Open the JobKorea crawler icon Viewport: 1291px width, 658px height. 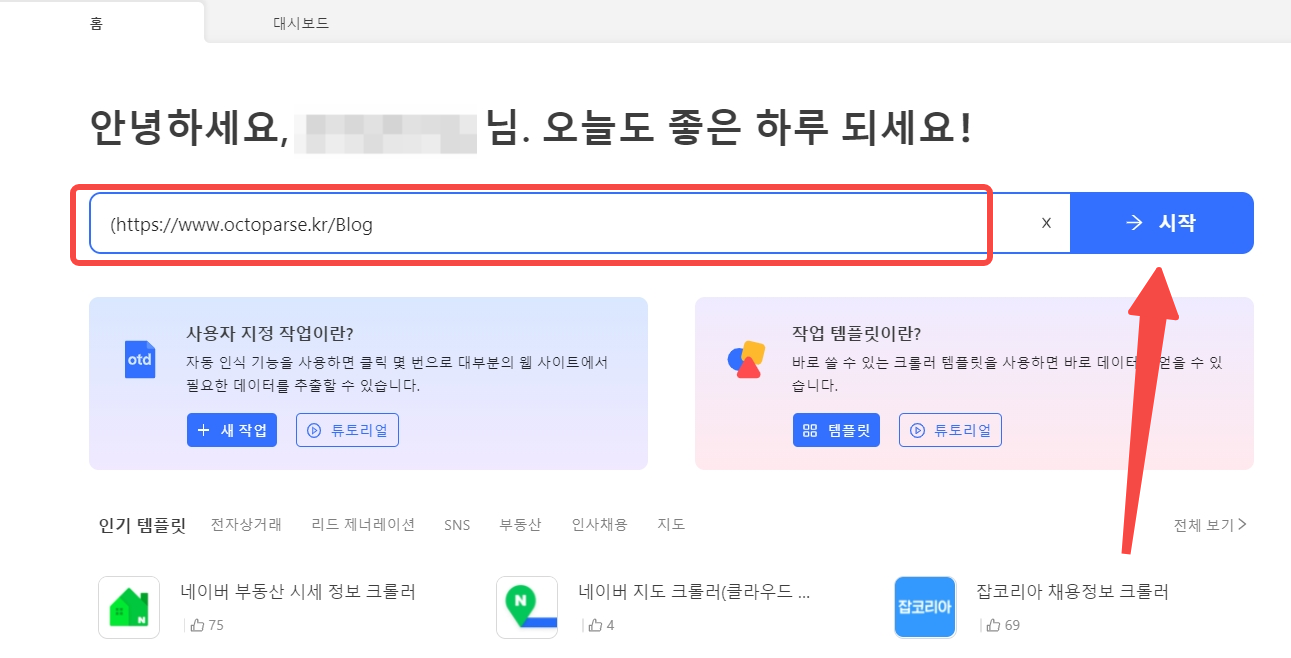pyautogui.click(x=924, y=607)
